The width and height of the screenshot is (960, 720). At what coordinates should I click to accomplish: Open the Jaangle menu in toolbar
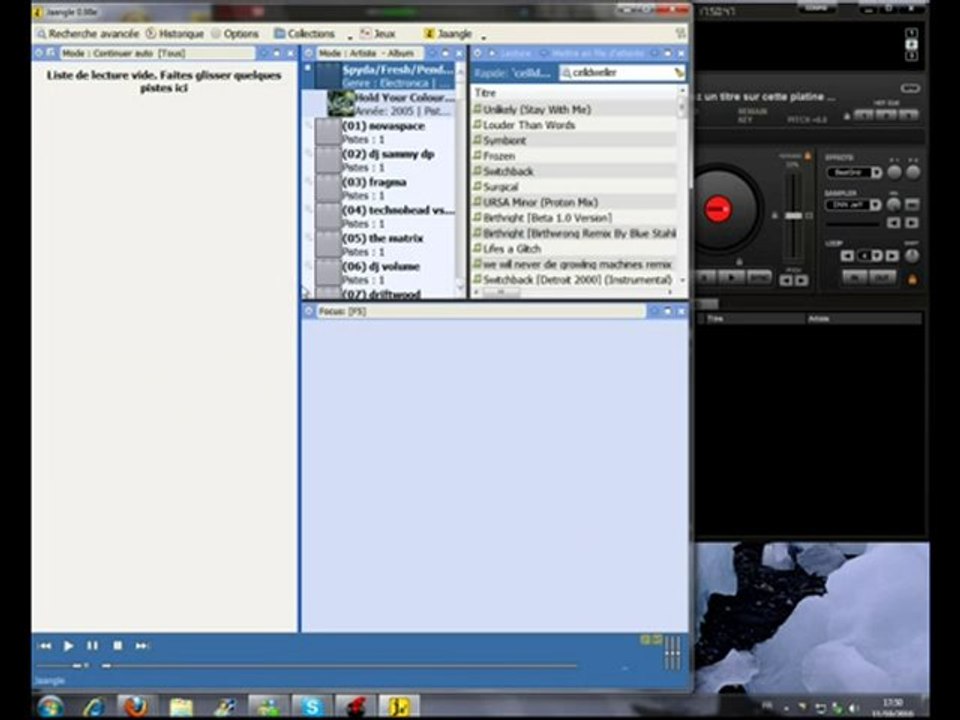(x=448, y=33)
